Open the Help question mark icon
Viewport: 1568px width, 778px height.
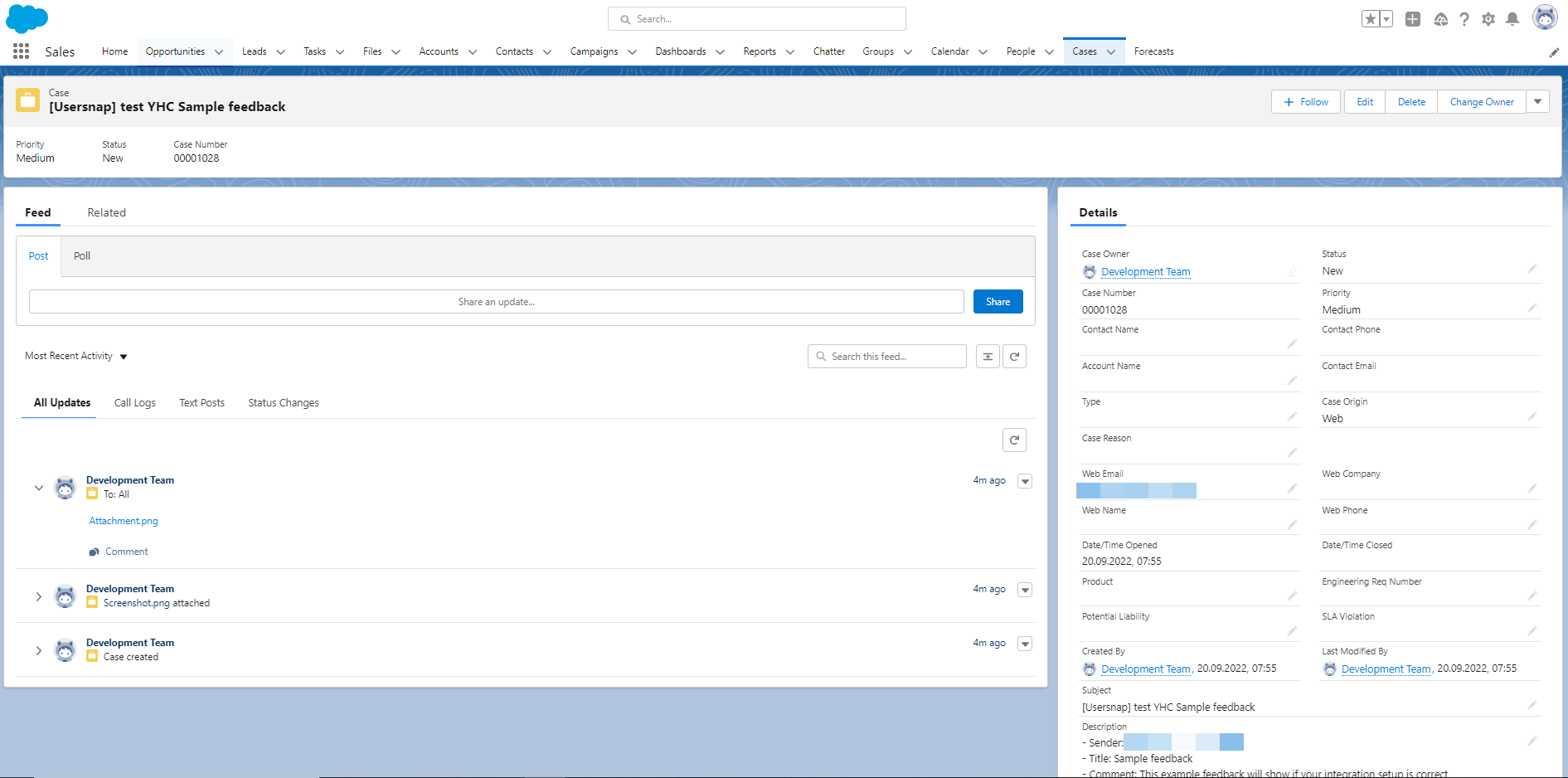pyautogui.click(x=1464, y=19)
